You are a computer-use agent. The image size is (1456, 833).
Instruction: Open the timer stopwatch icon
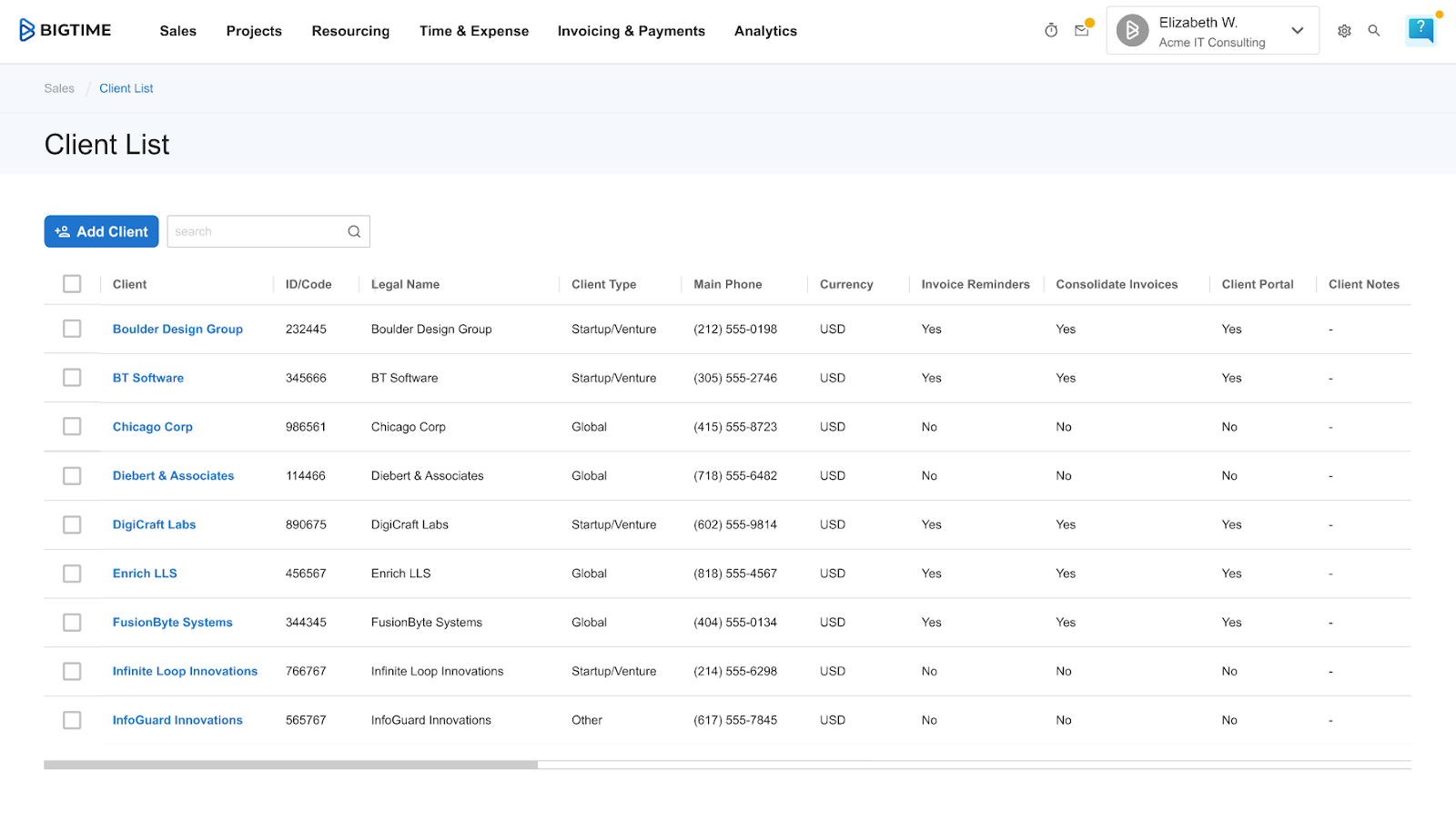[1051, 30]
